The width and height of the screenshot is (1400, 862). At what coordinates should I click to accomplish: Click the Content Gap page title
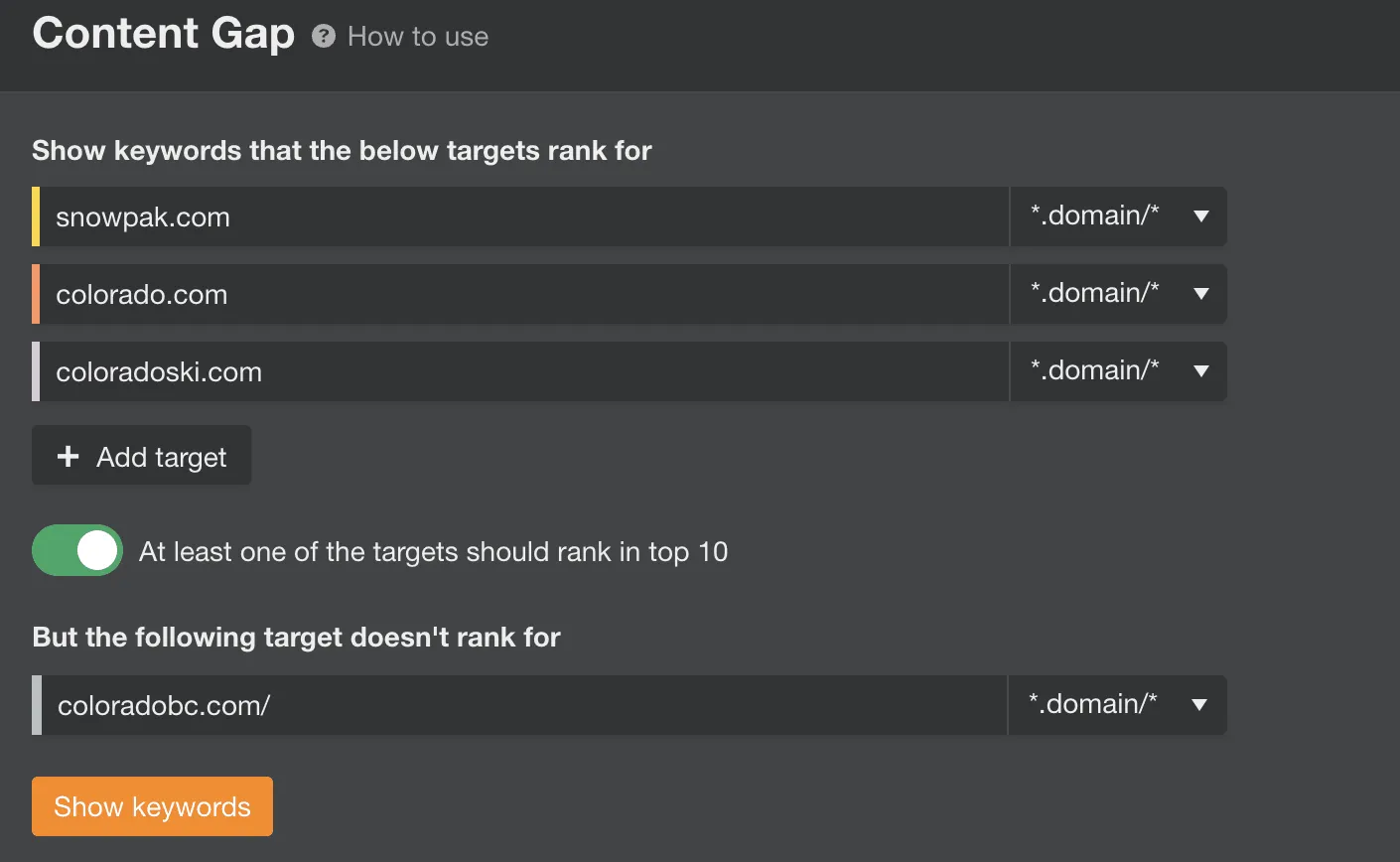coord(163,34)
